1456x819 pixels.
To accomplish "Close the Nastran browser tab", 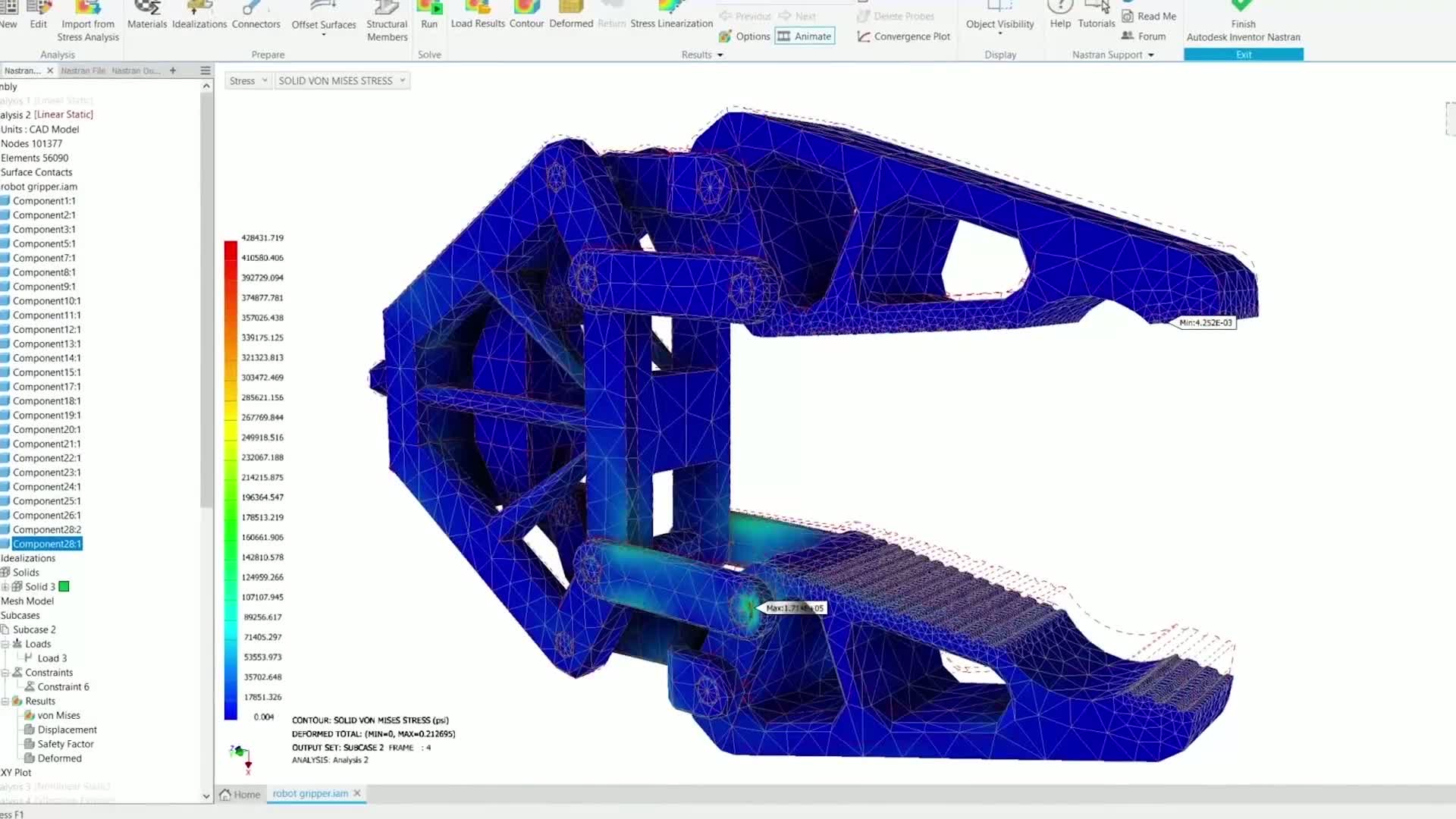I will (50, 71).
